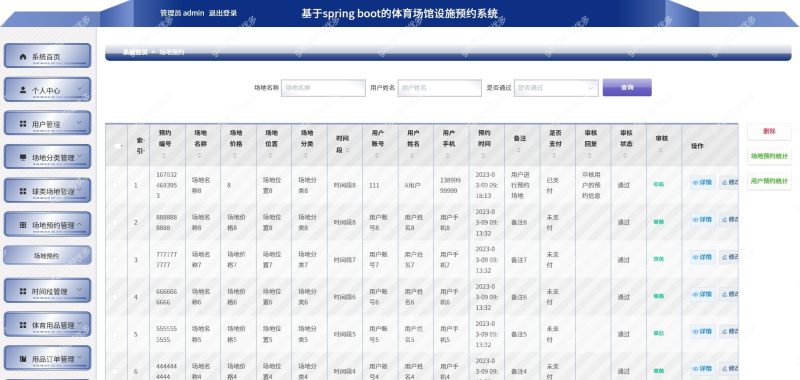
Task: Collapse the 场地预约管理 menu chevron
Action: click(79, 224)
